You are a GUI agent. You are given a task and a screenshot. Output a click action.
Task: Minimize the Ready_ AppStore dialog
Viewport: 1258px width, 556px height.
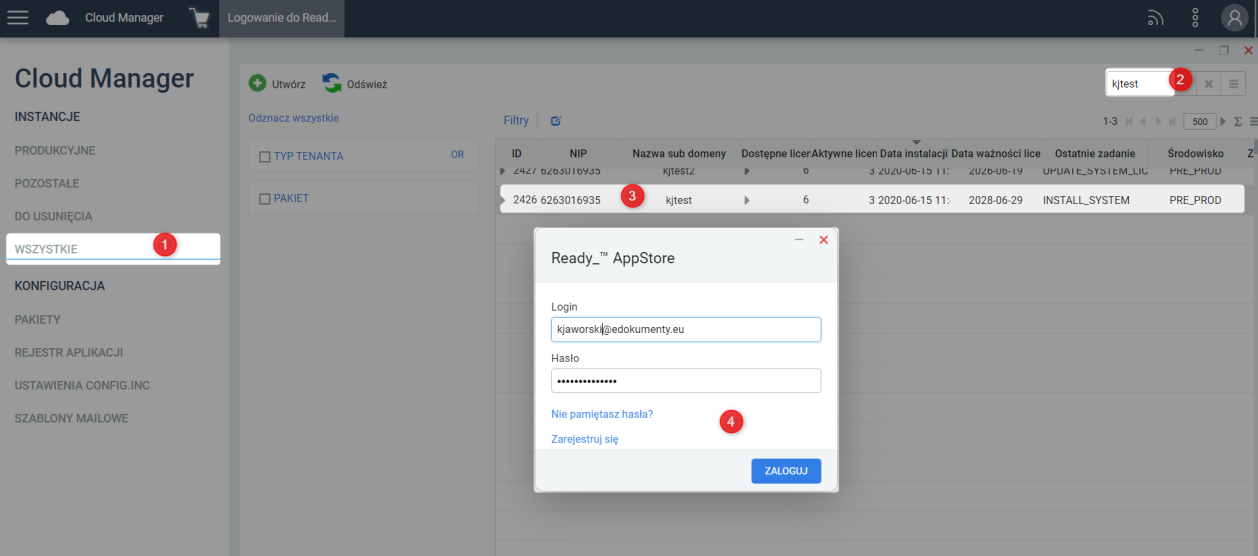(x=799, y=240)
